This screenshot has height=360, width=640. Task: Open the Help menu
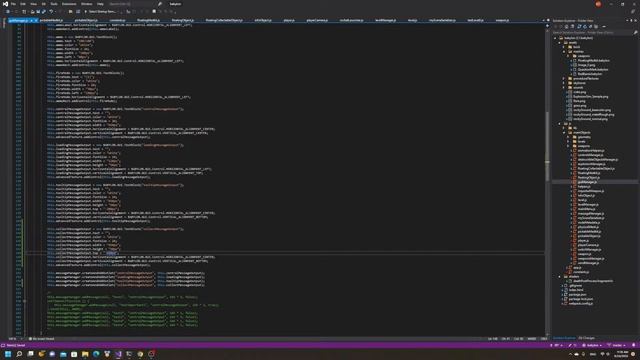[x=100, y=4]
